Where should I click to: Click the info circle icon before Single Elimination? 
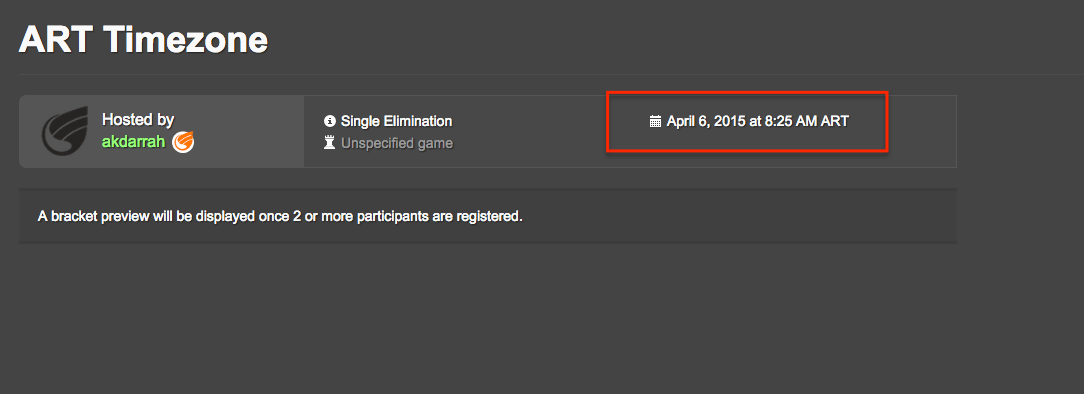pyautogui.click(x=330, y=122)
